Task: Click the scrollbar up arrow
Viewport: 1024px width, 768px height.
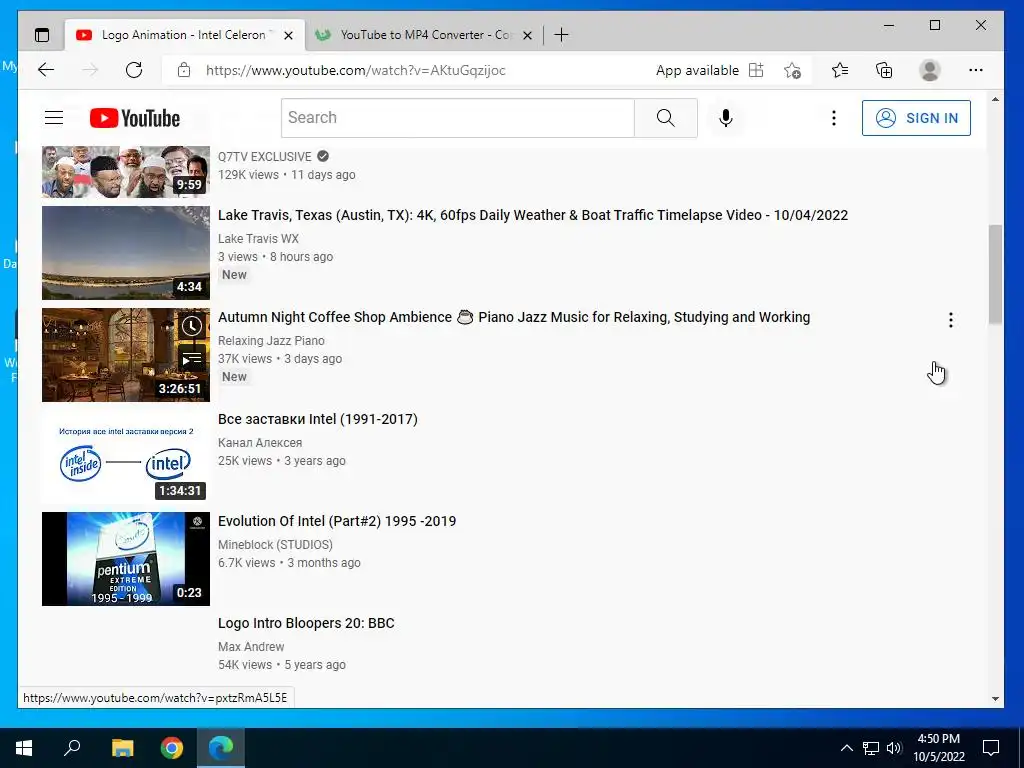Action: [995, 100]
